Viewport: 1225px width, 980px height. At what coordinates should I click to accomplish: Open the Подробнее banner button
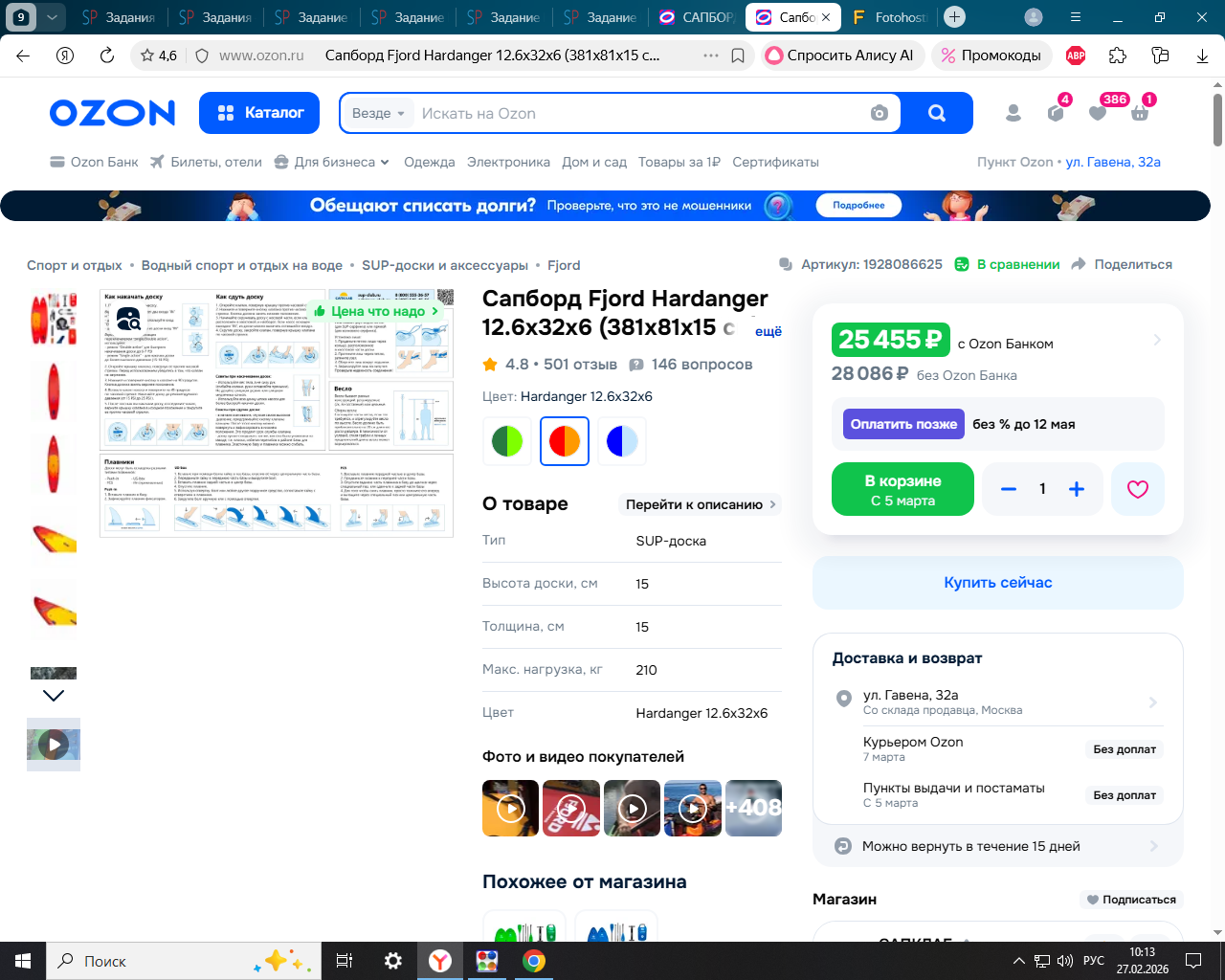tap(858, 205)
